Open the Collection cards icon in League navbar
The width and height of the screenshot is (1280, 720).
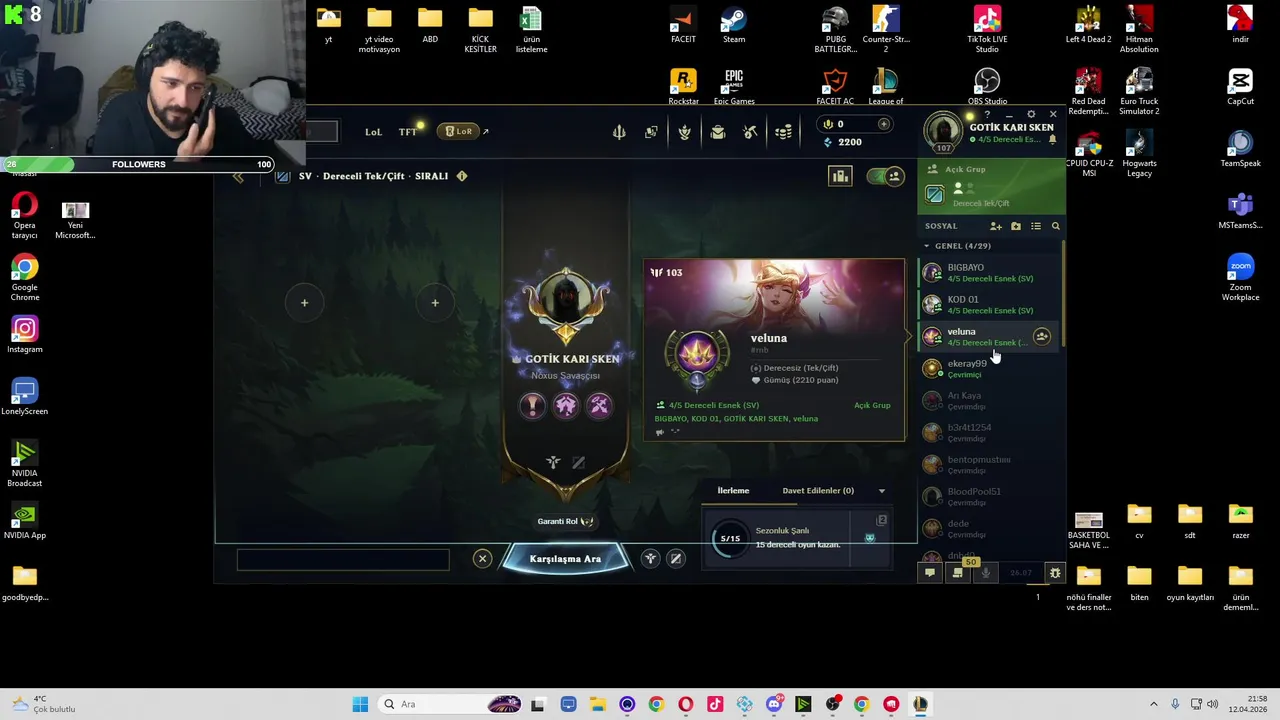(x=651, y=132)
